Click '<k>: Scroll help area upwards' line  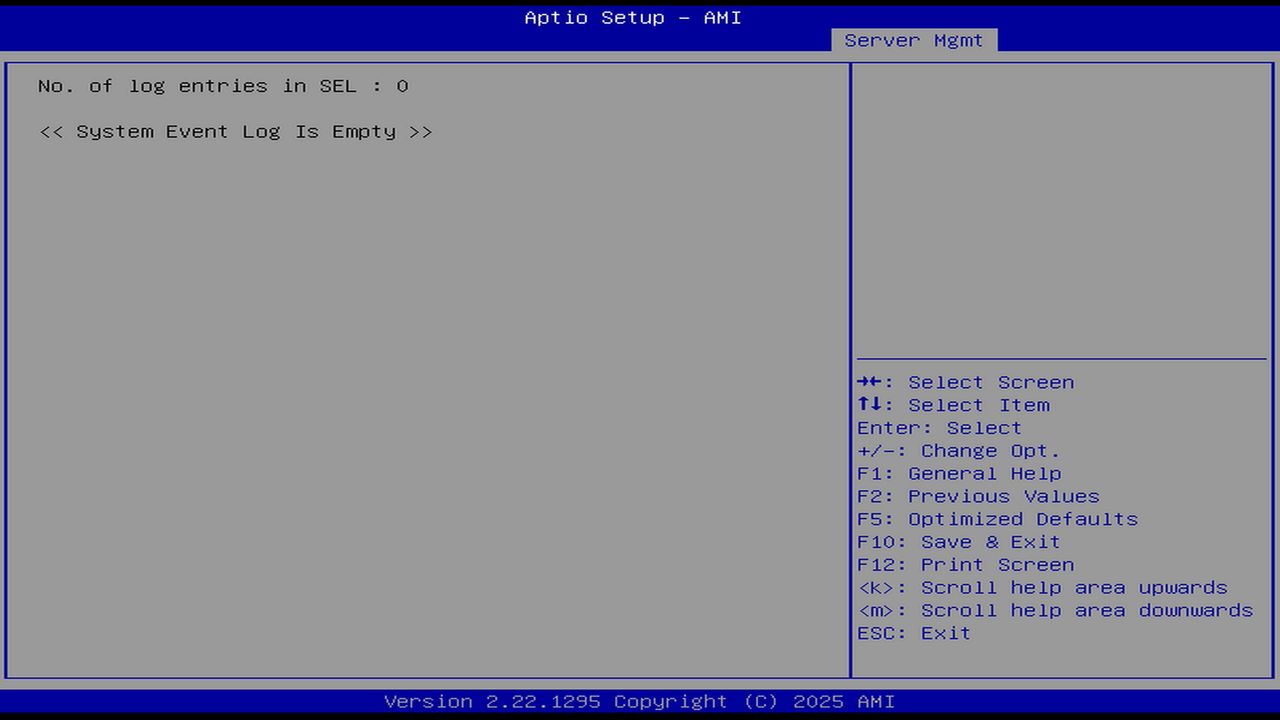[x=1043, y=588]
